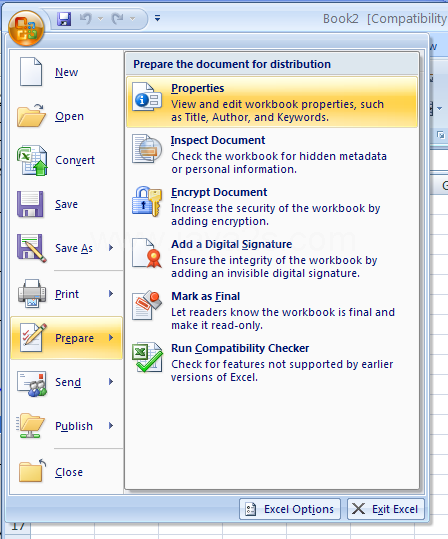
Task: Click the Save diskette icon in menu
Action: [30, 204]
